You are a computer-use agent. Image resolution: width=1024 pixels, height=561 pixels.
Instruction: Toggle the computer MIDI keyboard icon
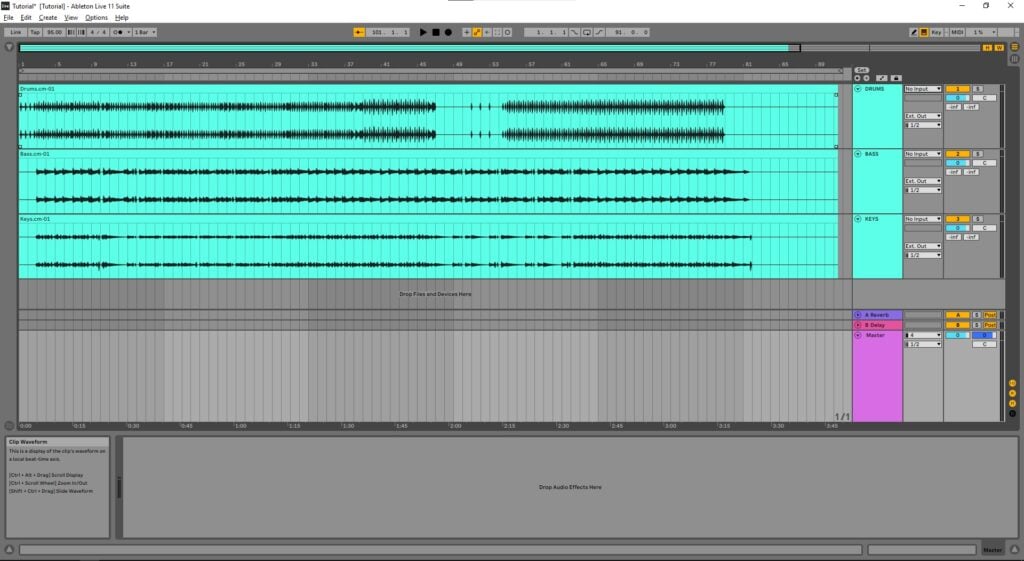tap(924, 32)
